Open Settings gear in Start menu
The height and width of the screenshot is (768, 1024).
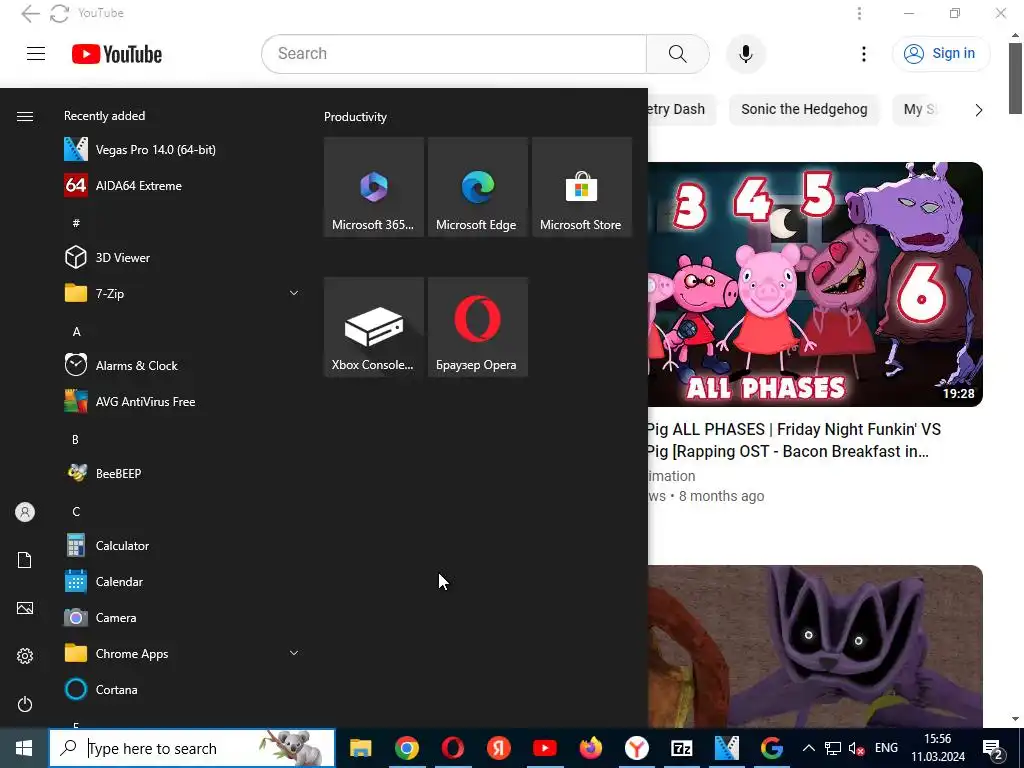[x=25, y=656]
